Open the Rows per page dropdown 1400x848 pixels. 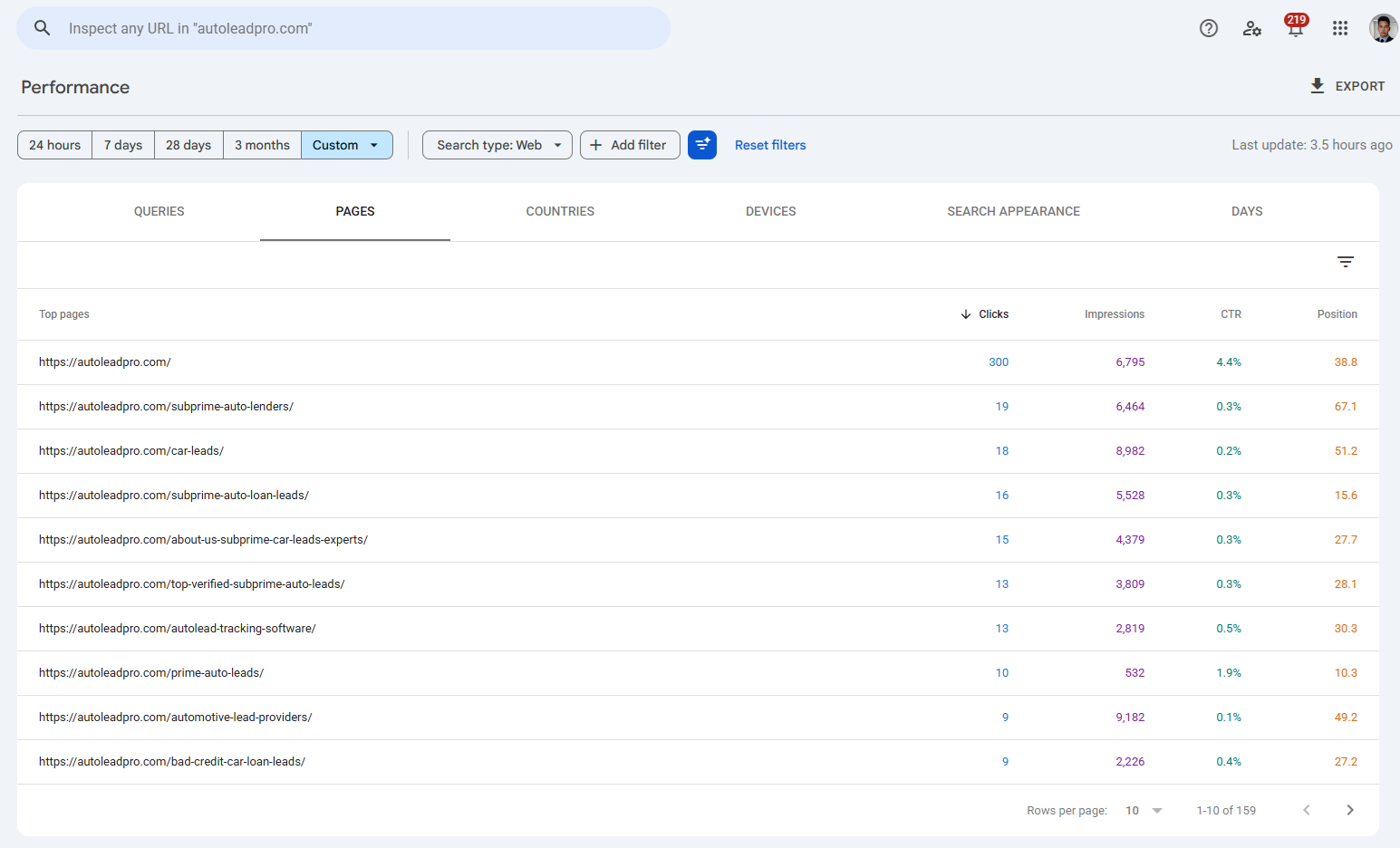coord(1144,810)
